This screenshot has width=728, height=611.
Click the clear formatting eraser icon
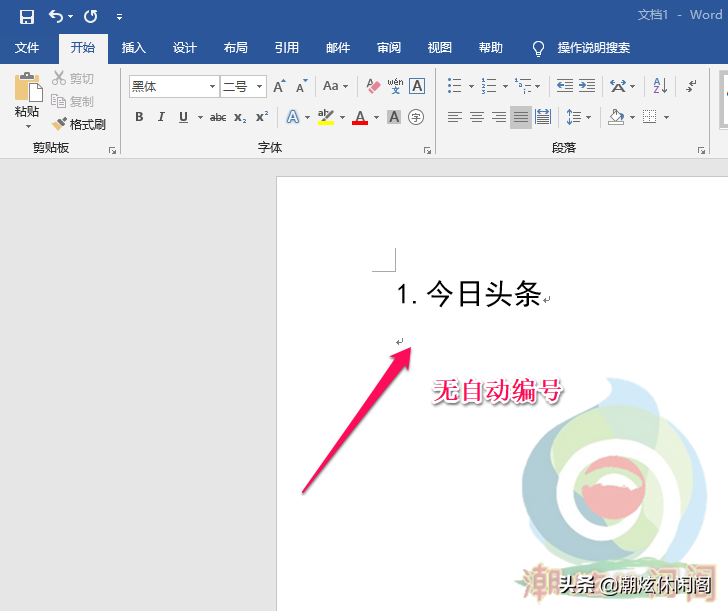point(373,86)
